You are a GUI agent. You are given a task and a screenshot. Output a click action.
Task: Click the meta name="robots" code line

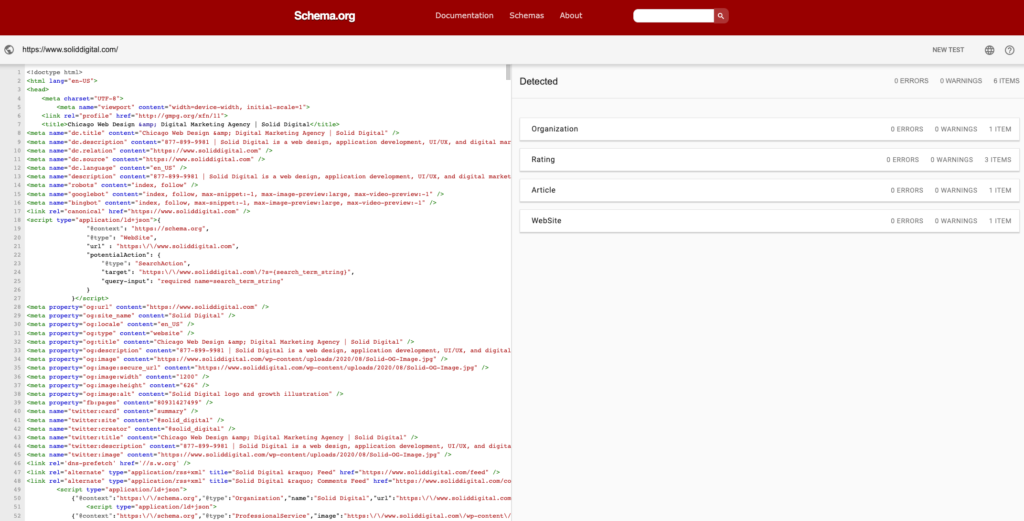[112, 185]
